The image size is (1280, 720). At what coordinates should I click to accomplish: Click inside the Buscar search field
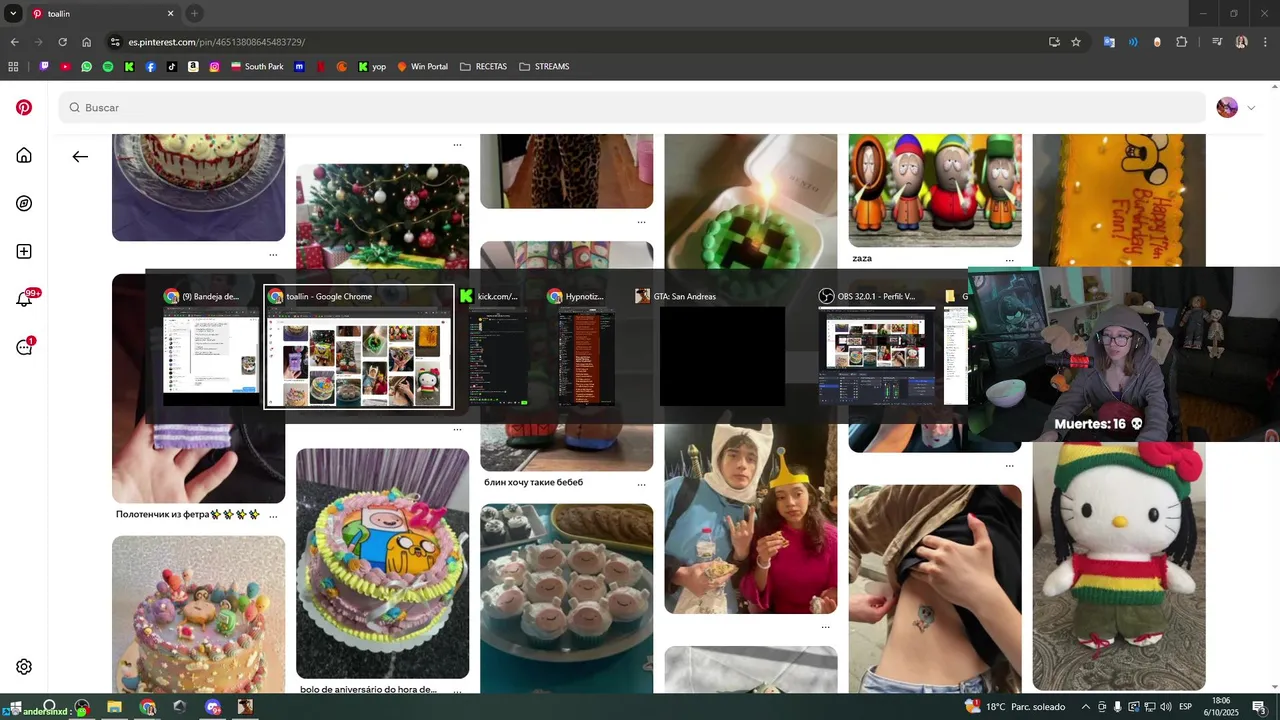(x=632, y=107)
